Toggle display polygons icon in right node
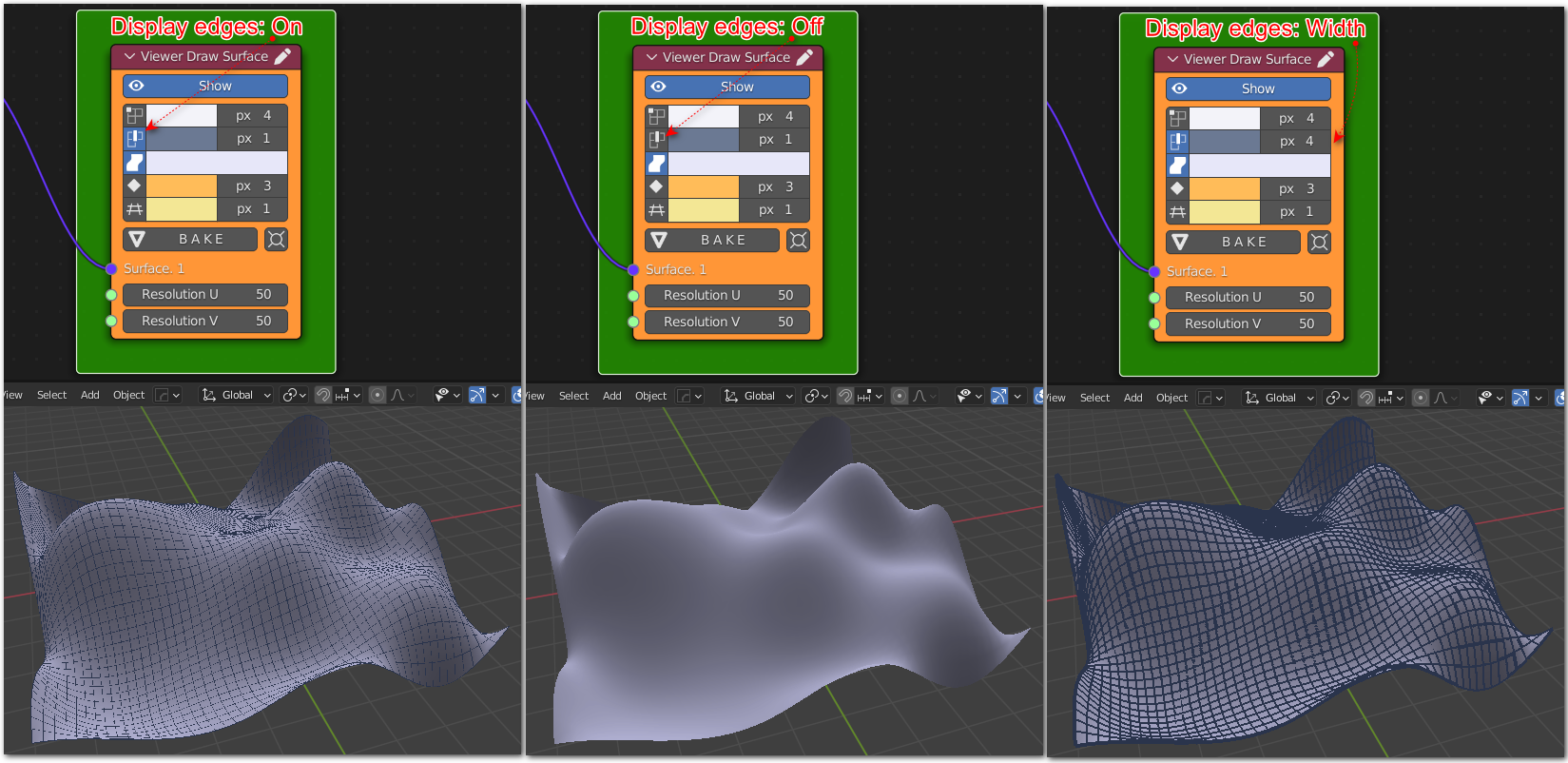This screenshot has width=1568, height=763. tap(1177, 166)
